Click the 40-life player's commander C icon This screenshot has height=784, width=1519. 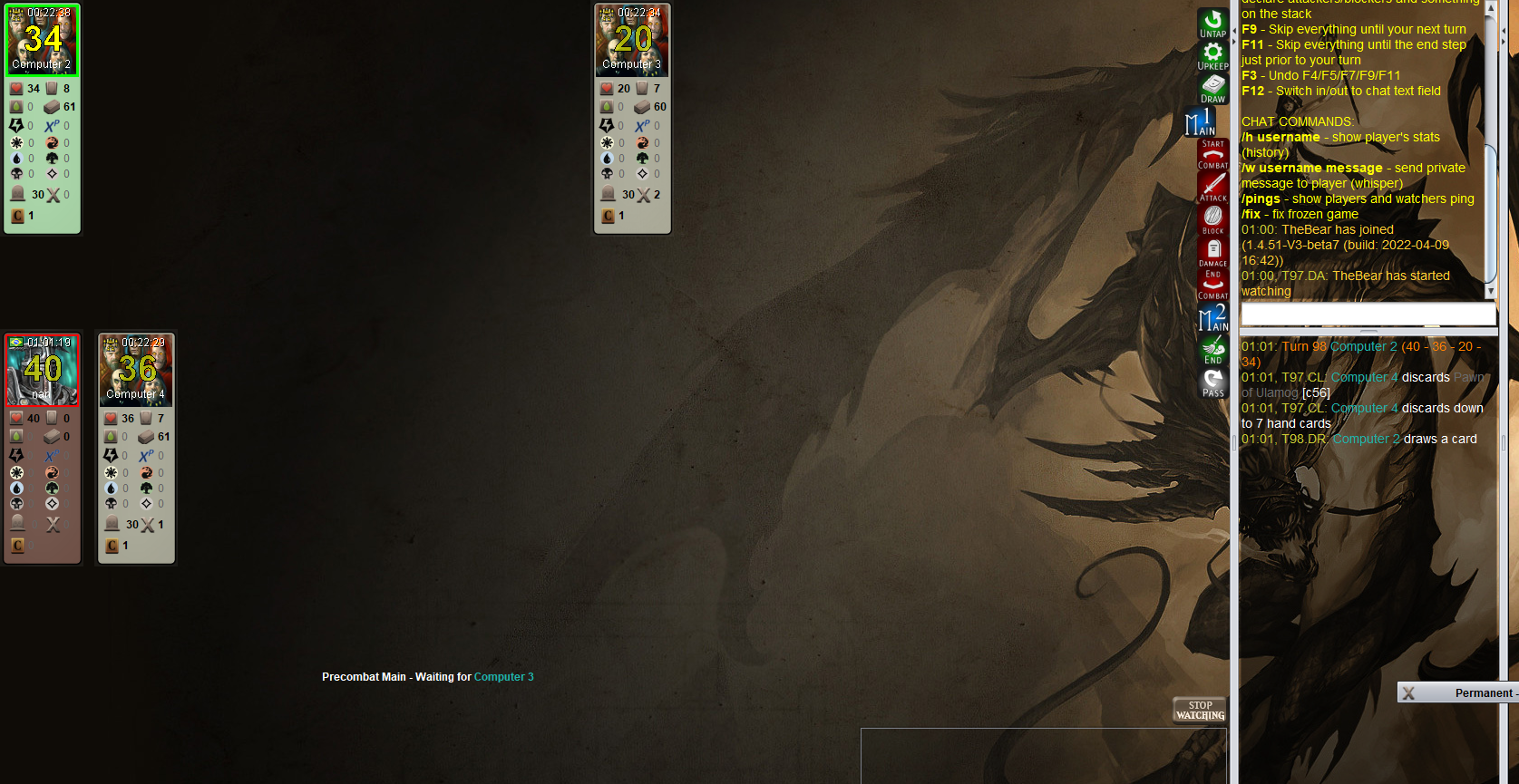[17, 546]
